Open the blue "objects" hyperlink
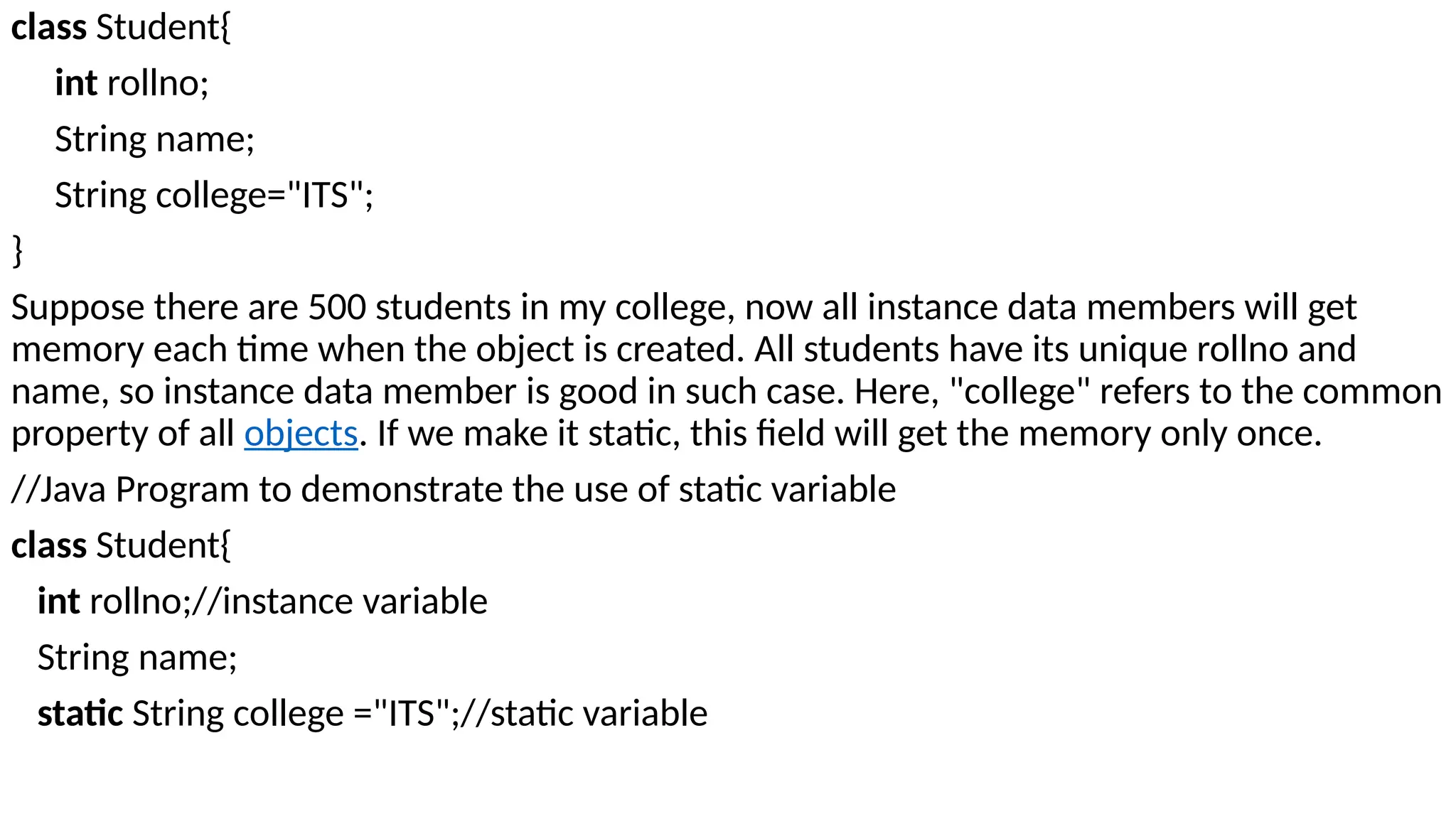1456x819 pixels. pyautogui.click(x=301, y=434)
